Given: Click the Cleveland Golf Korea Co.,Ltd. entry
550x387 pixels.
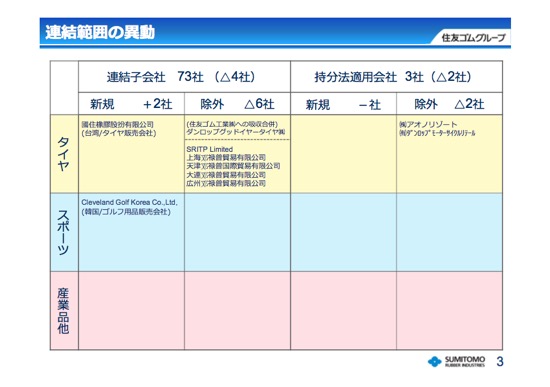Looking at the screenshot, I should 129,202.
